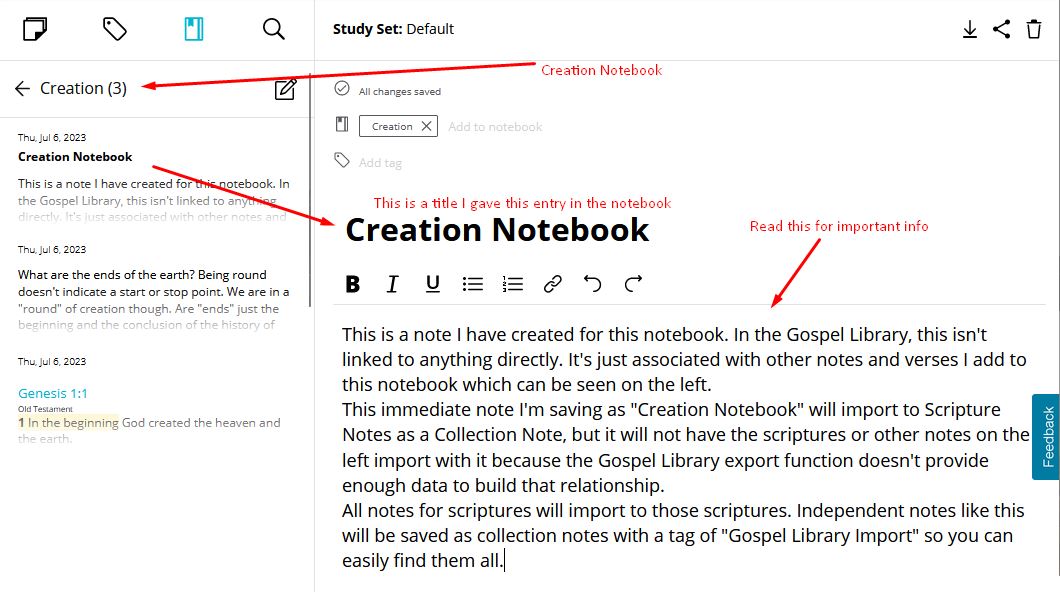This screenshot has width=1060, height=592.
Task: Toggle underline formatting
Action: [x=432, y=284]
